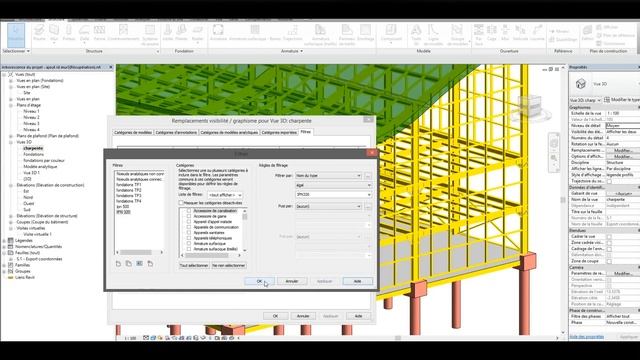640x360 pixels.
Task: Click the new filter icon below the filter list
Action: point(118,264)
